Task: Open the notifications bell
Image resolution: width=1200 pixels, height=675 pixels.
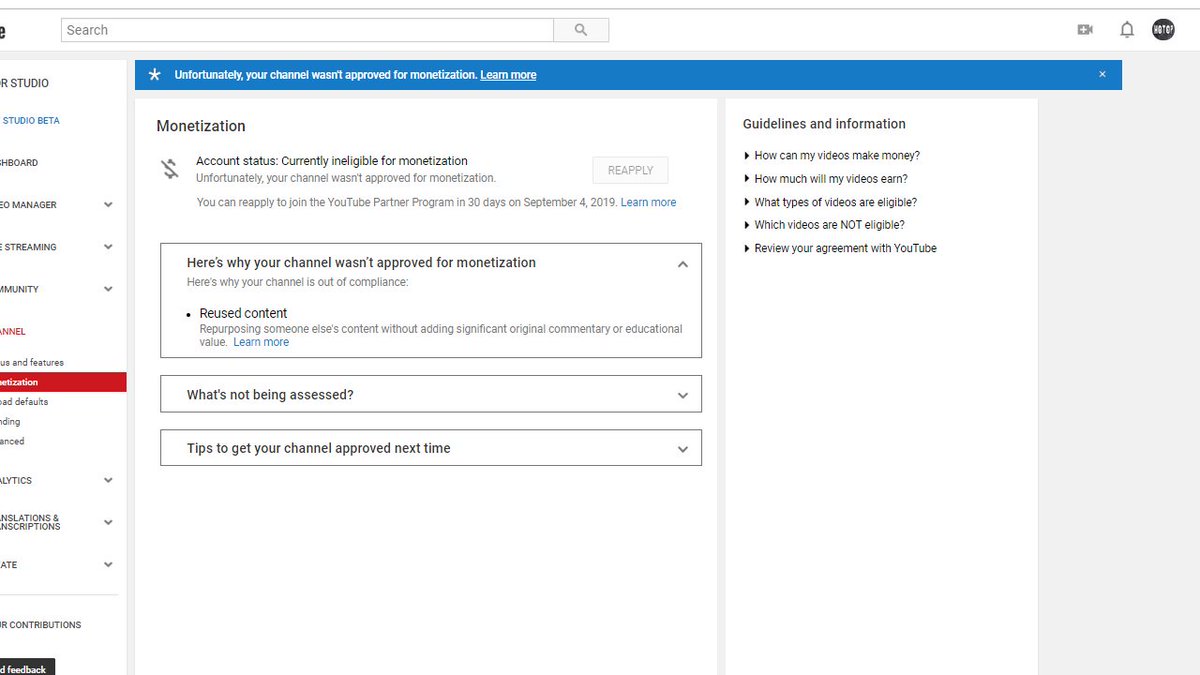Action: (x=1127, y=30)
